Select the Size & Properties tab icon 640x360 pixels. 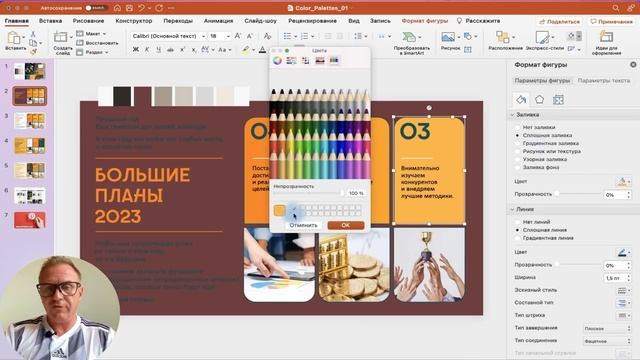coord(558,99)
